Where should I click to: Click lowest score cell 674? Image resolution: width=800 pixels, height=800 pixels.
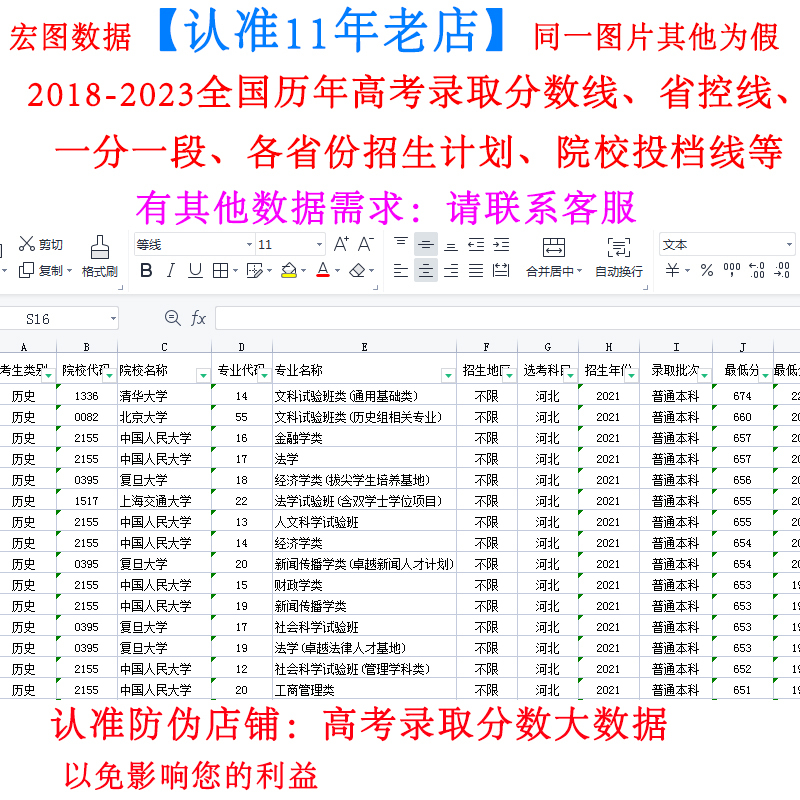click(x=742, y=396)
